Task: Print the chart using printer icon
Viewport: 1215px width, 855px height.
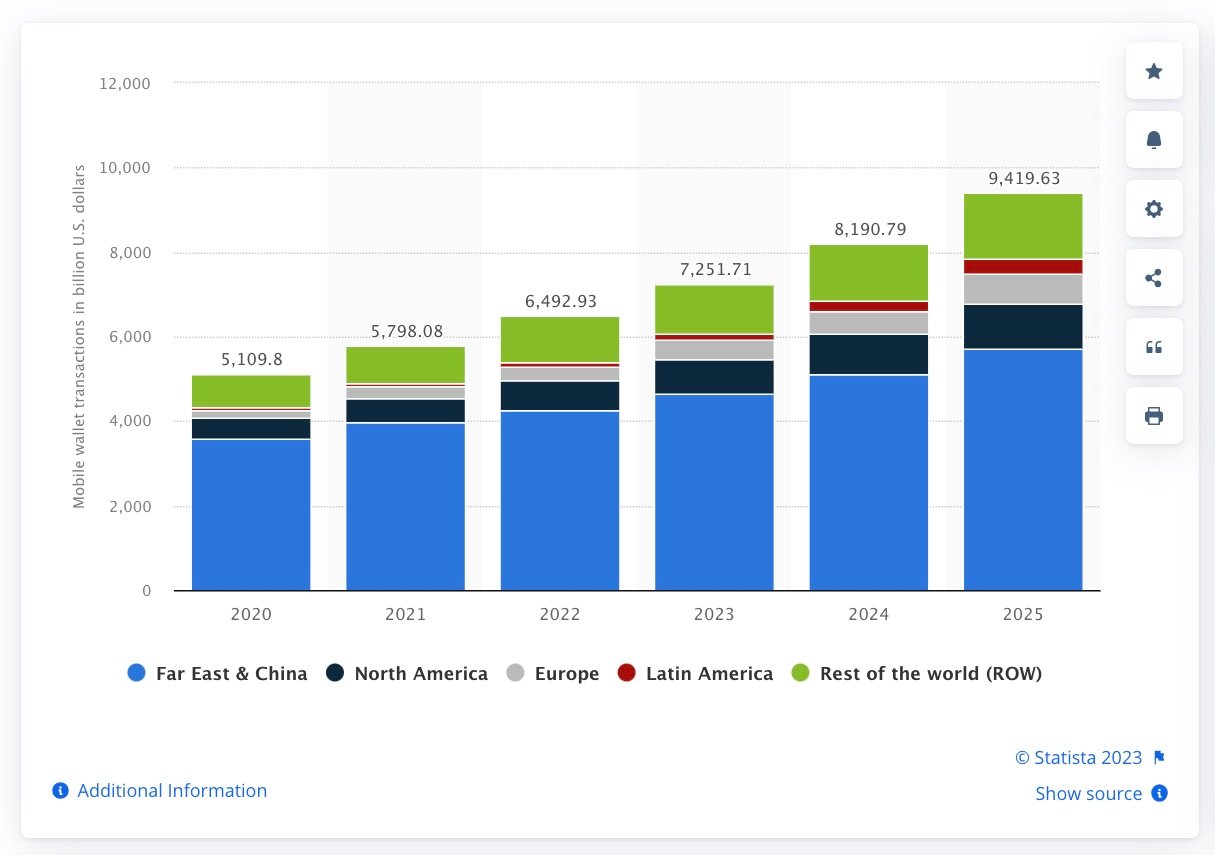Action: pos(1154,416)
